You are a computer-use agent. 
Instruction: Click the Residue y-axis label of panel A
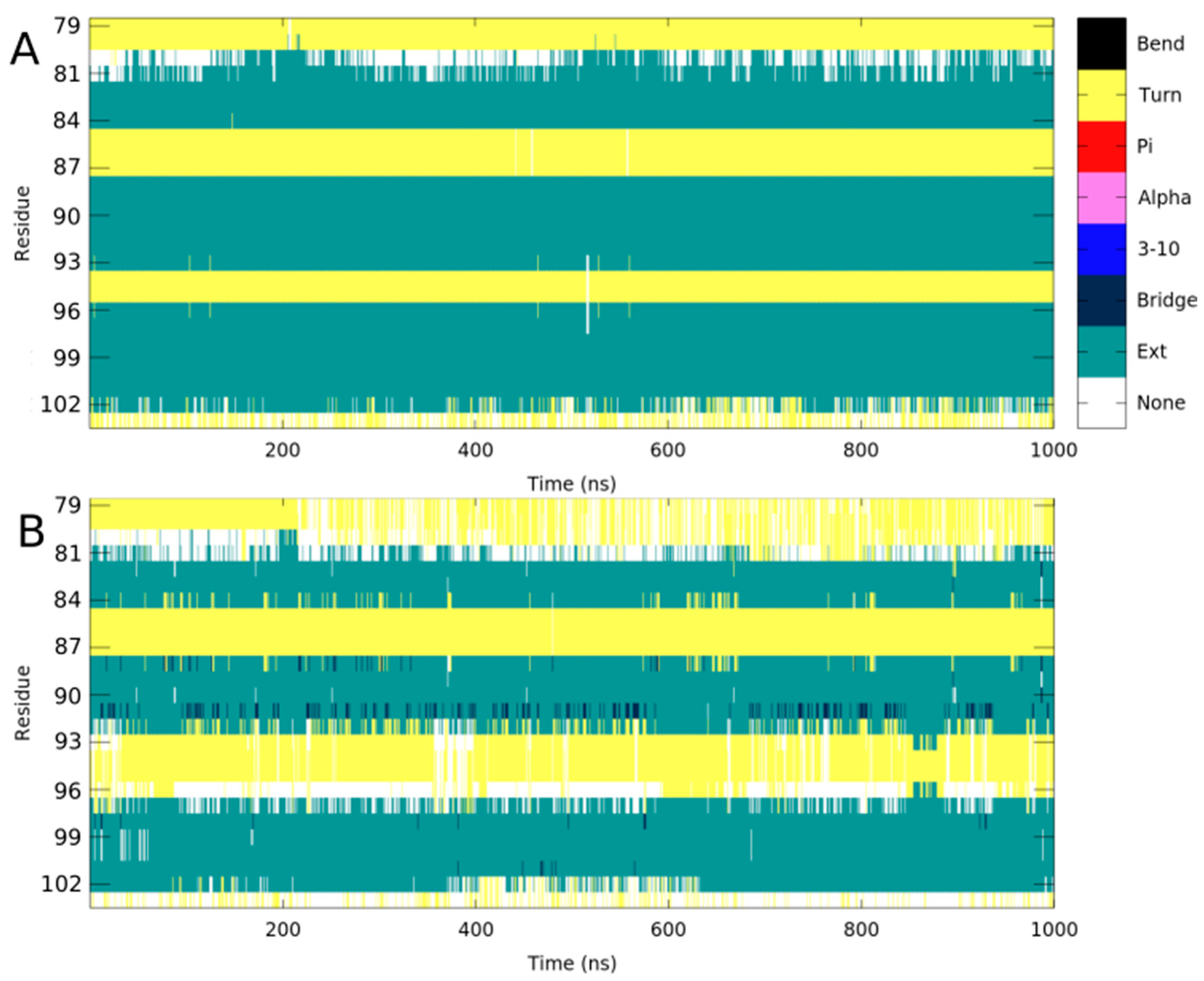point(23,224)
